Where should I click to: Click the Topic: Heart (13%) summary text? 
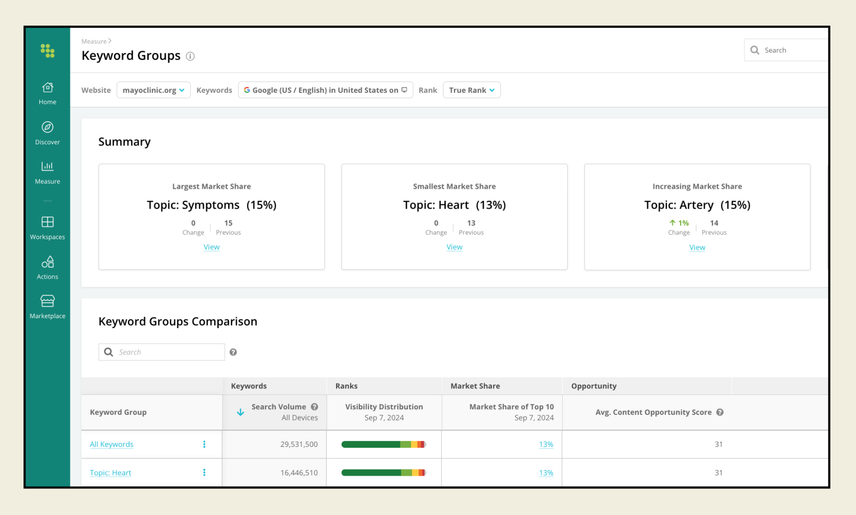[454, 205]
